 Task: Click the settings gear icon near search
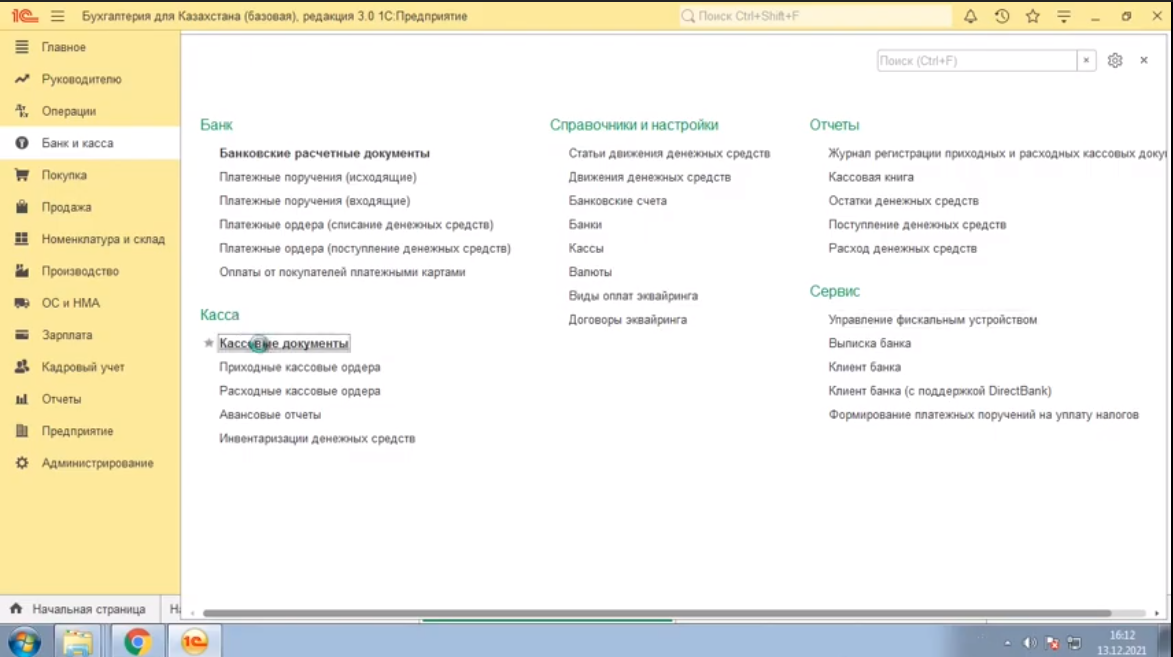(1115, 61)
